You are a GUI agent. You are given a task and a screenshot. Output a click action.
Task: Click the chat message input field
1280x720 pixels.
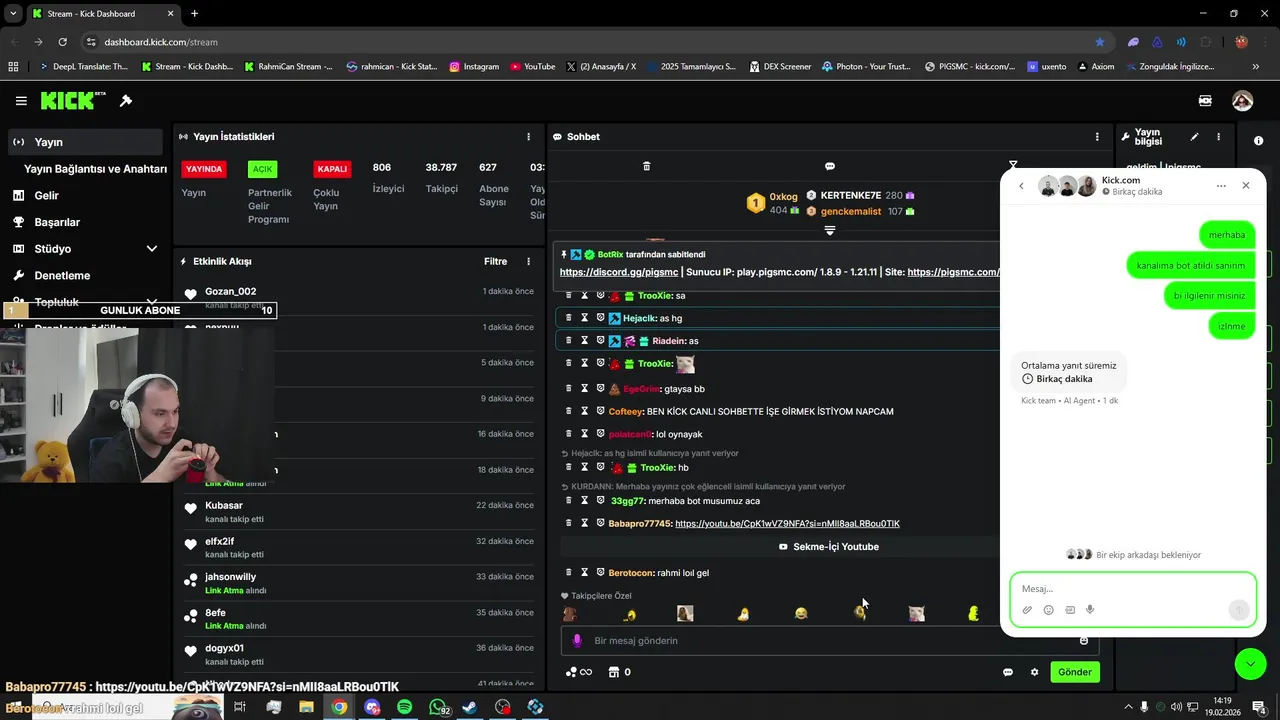[828, 641]
